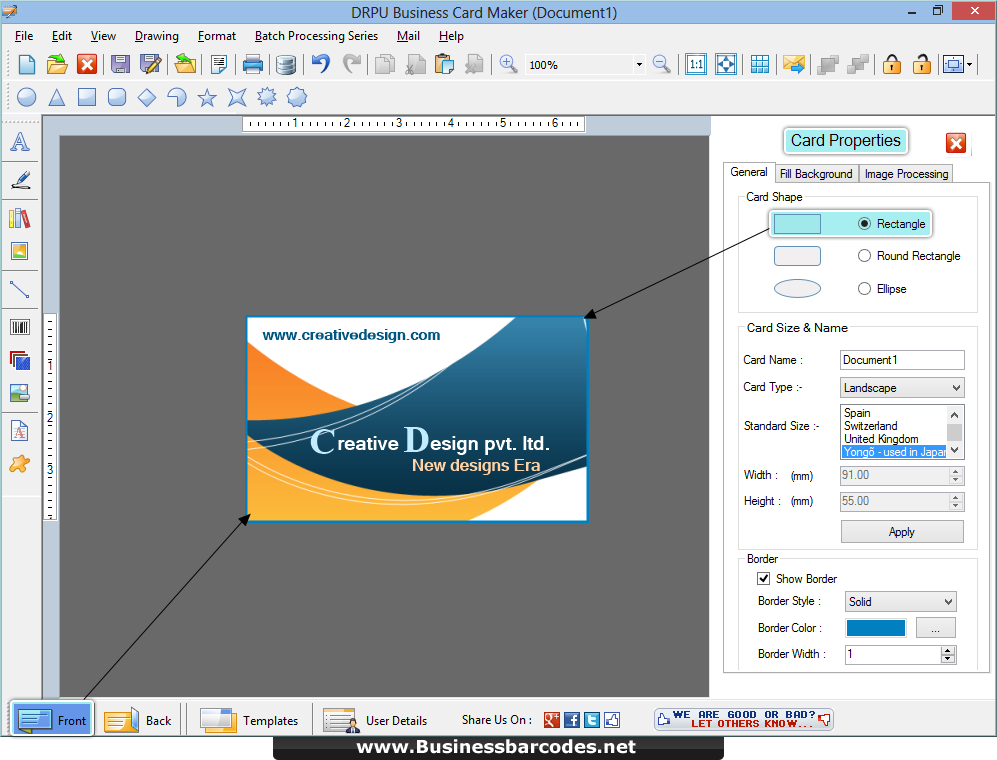Open User Details button
Viewport: 997px width, 760px height.
375,720
